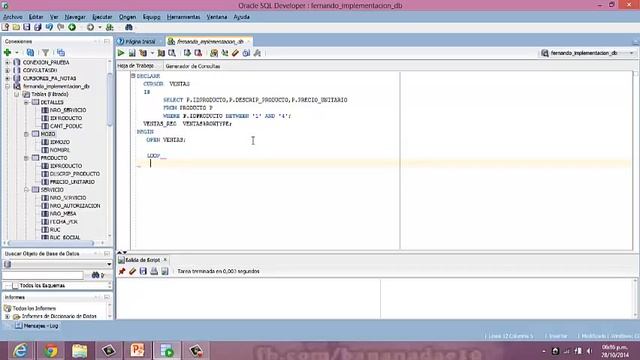Click the SQL History icon in worksheet toolbar
This screenshot has width=640, height=360.
coord(246,53)
